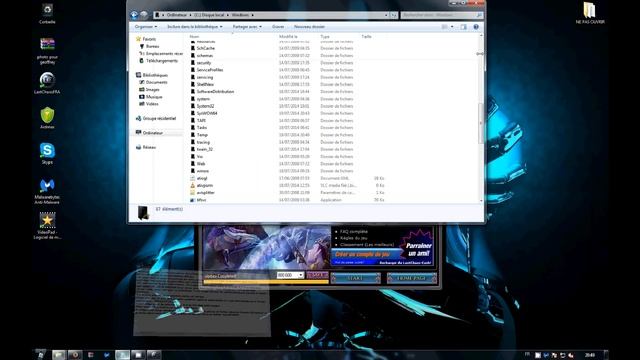
Task: Open Bureau in the navigation pane
Action: (152, 47)
